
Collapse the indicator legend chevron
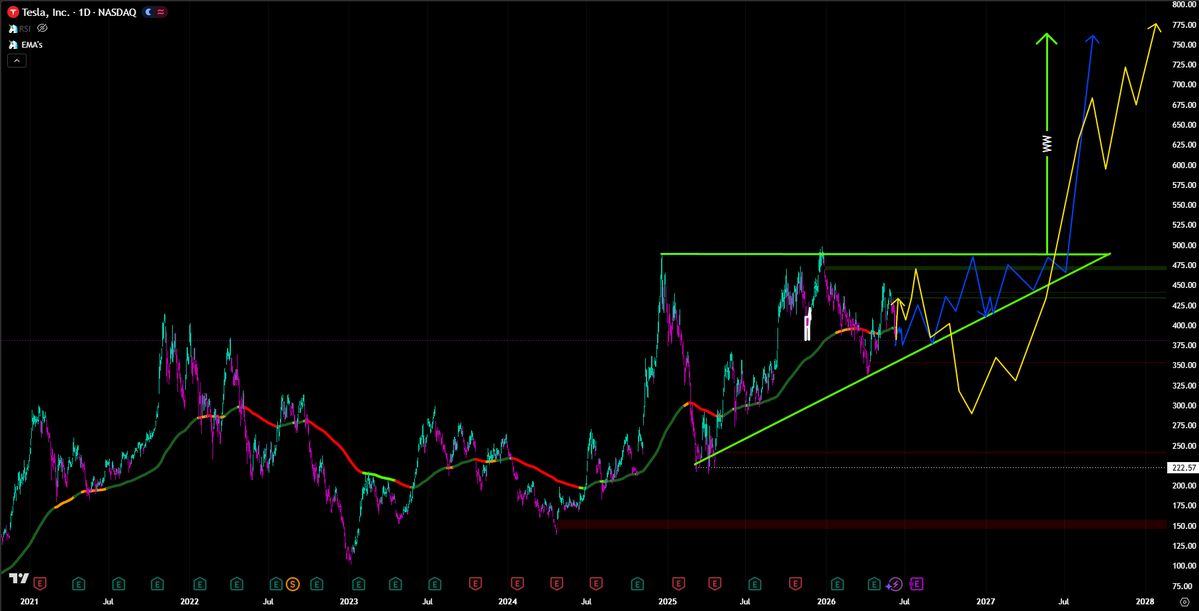tap(17, 60)
